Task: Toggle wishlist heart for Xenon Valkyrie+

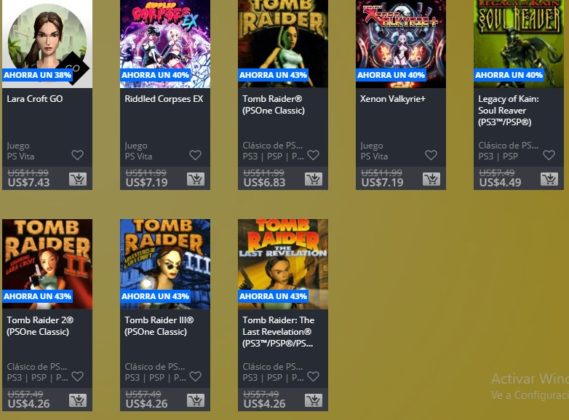Action: pos(431,155)
